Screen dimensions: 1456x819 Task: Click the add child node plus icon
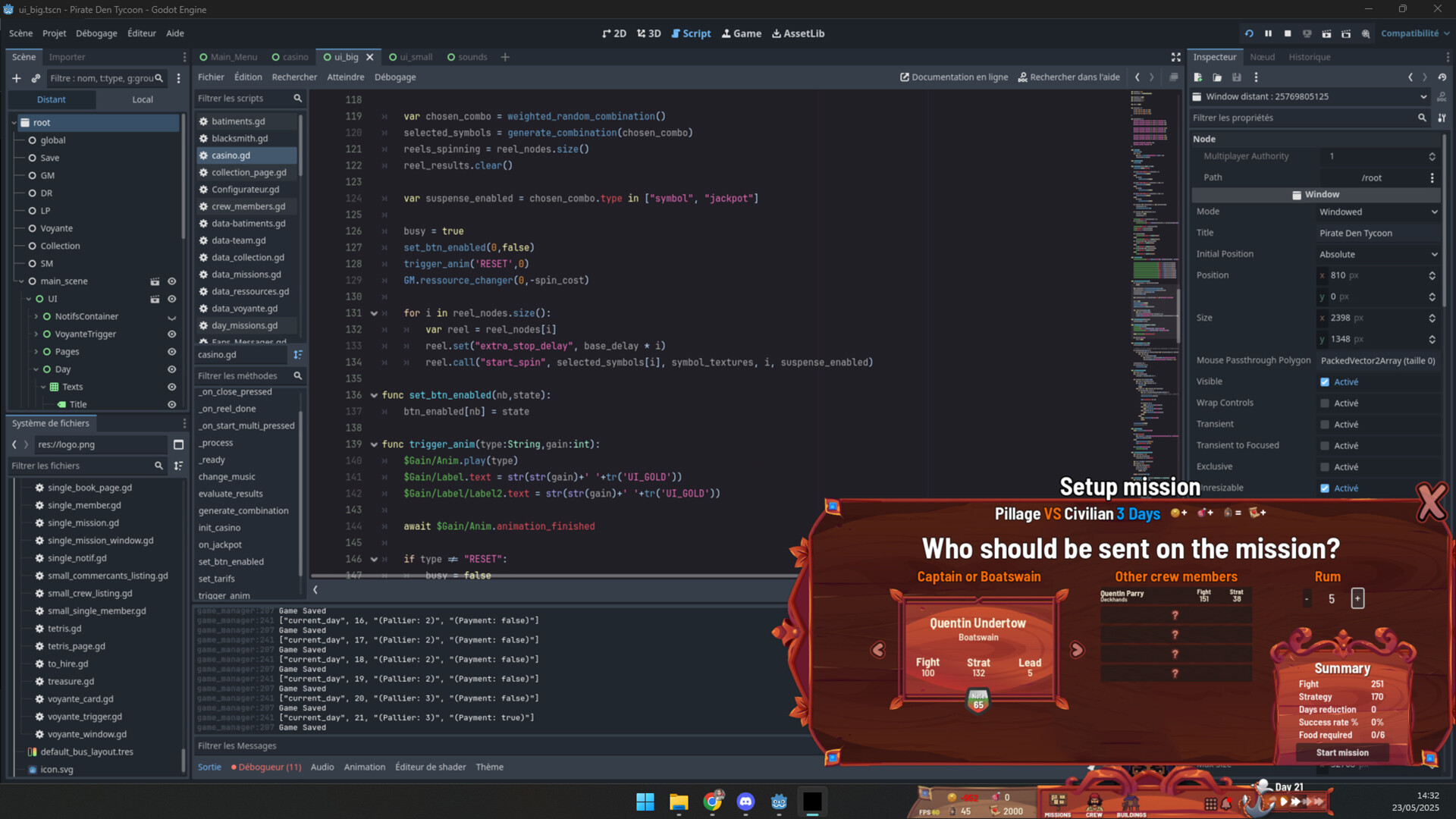[16, 77]
